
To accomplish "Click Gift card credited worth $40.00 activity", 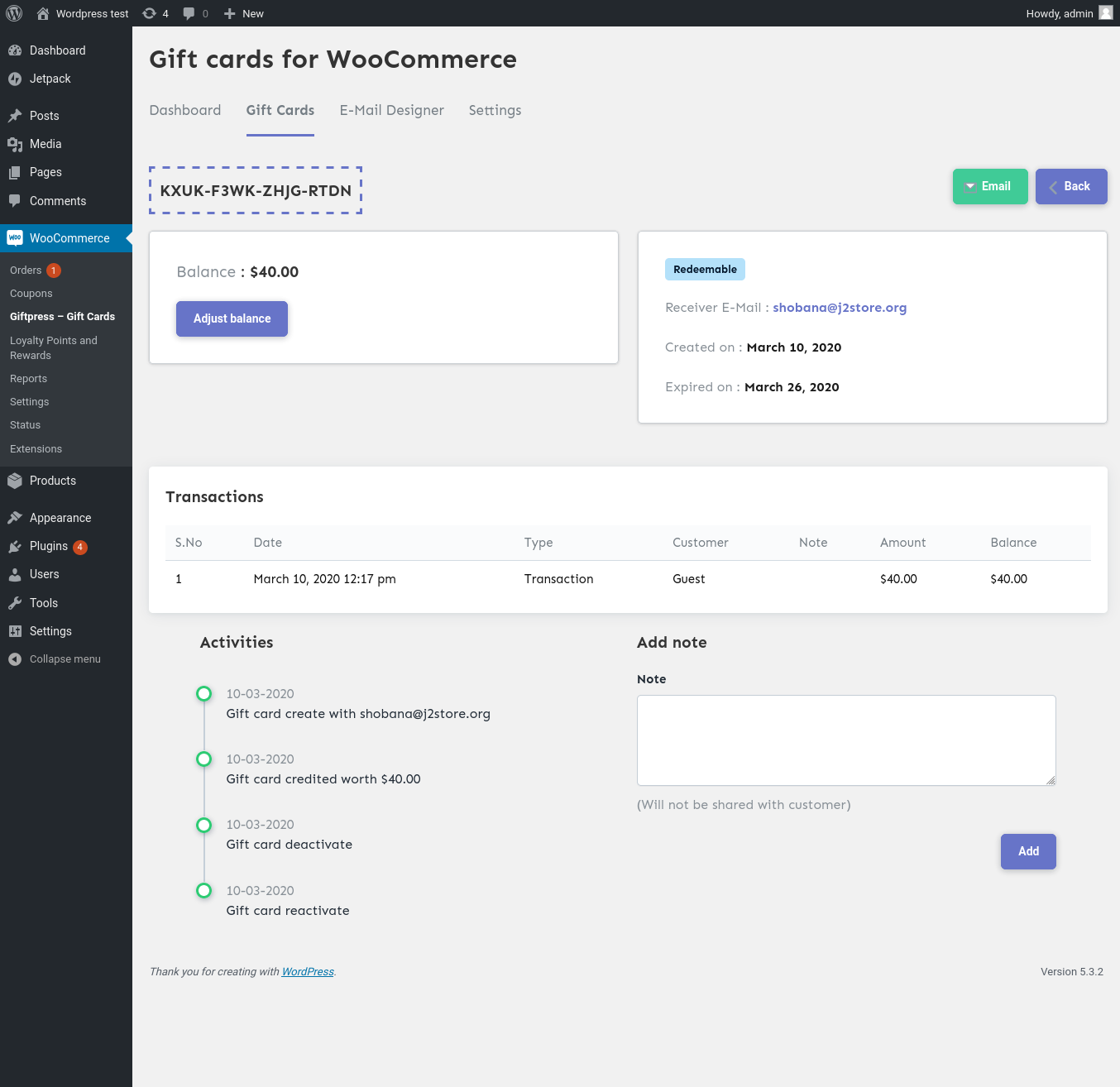I will [x=323, y=779].
